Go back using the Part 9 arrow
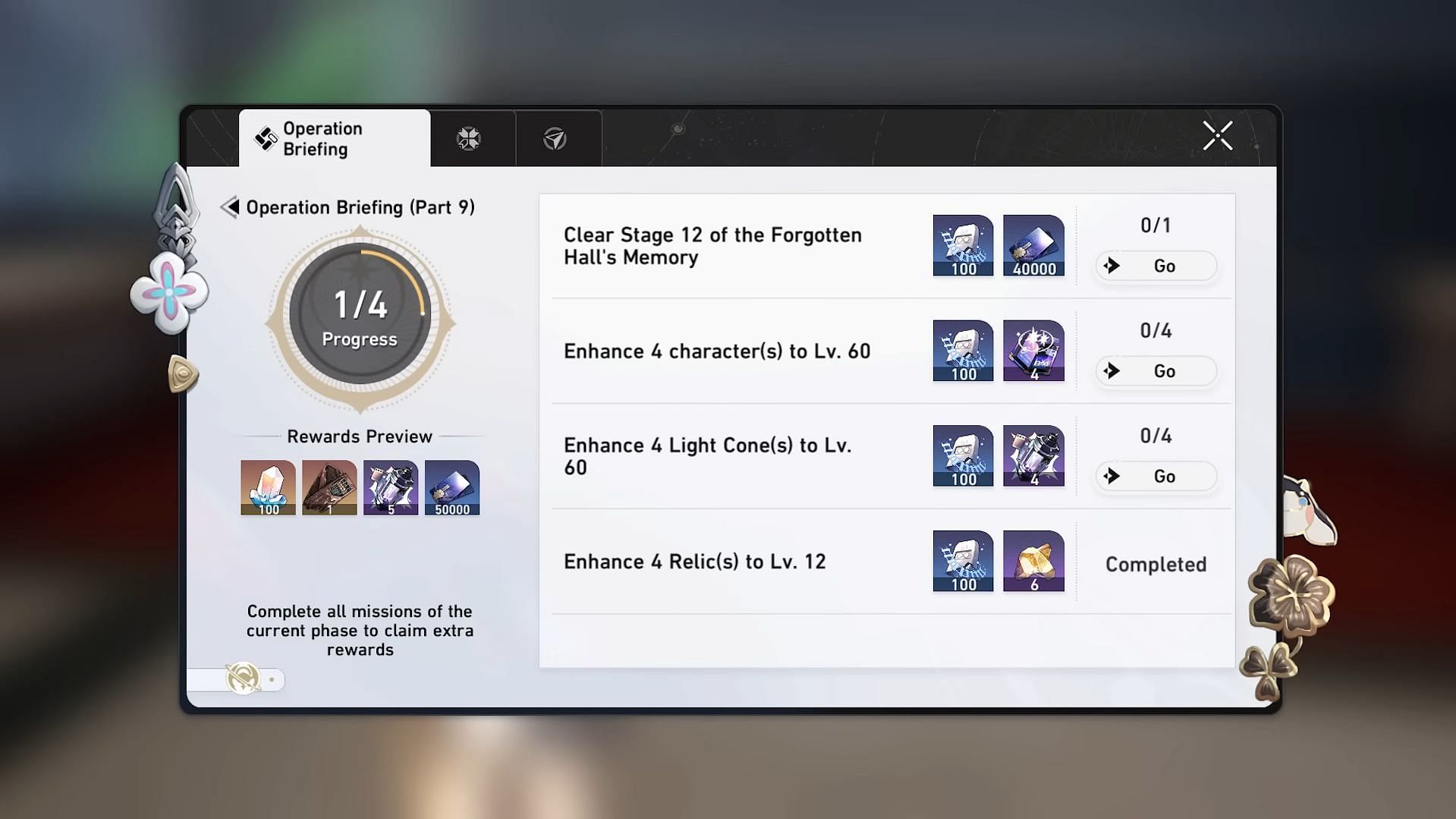The image size is (1456, 819). (230, 207)
